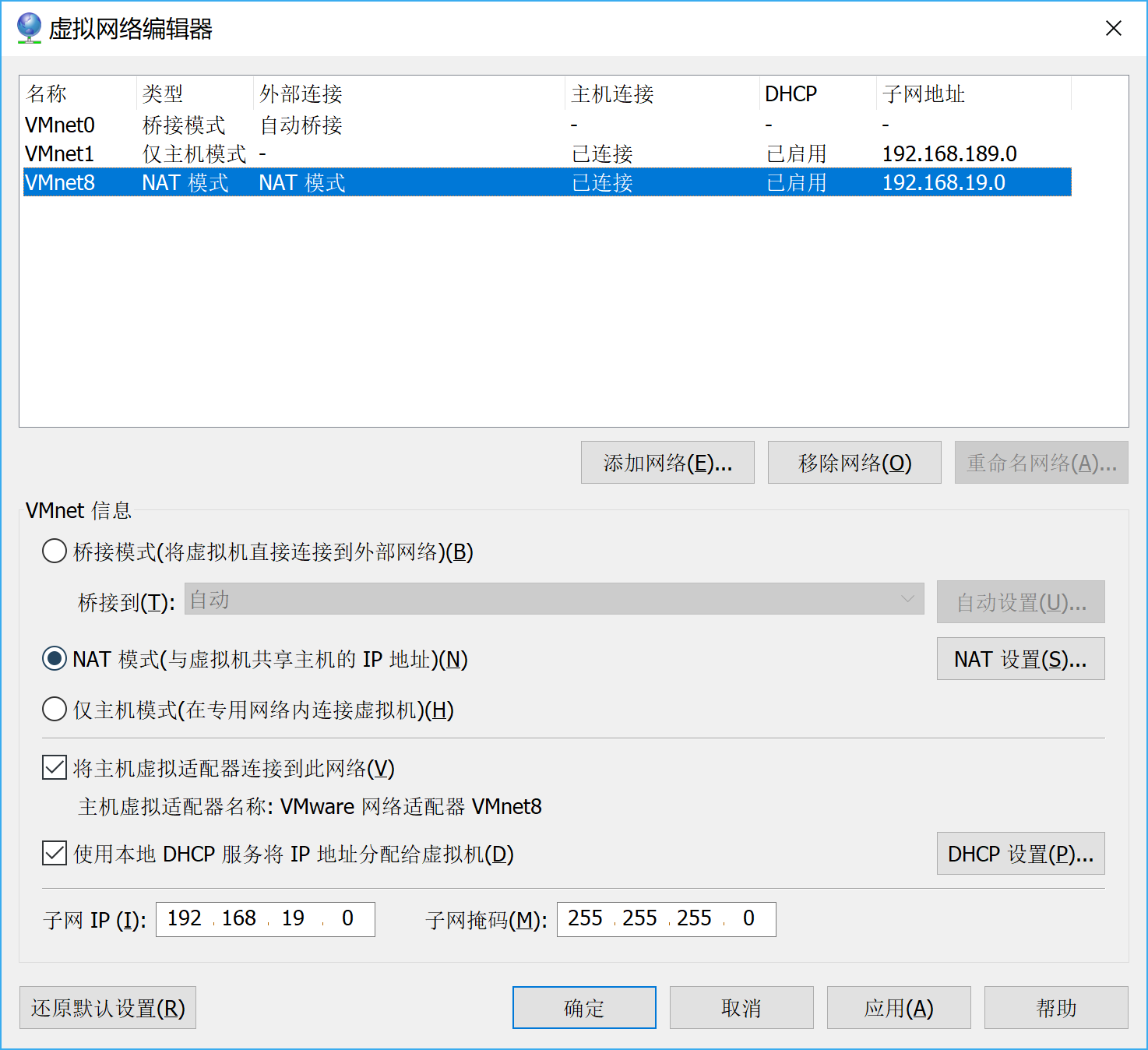
Task: Close the 虚拟网络编辑器 dialog
Action: coord(1114,28)
